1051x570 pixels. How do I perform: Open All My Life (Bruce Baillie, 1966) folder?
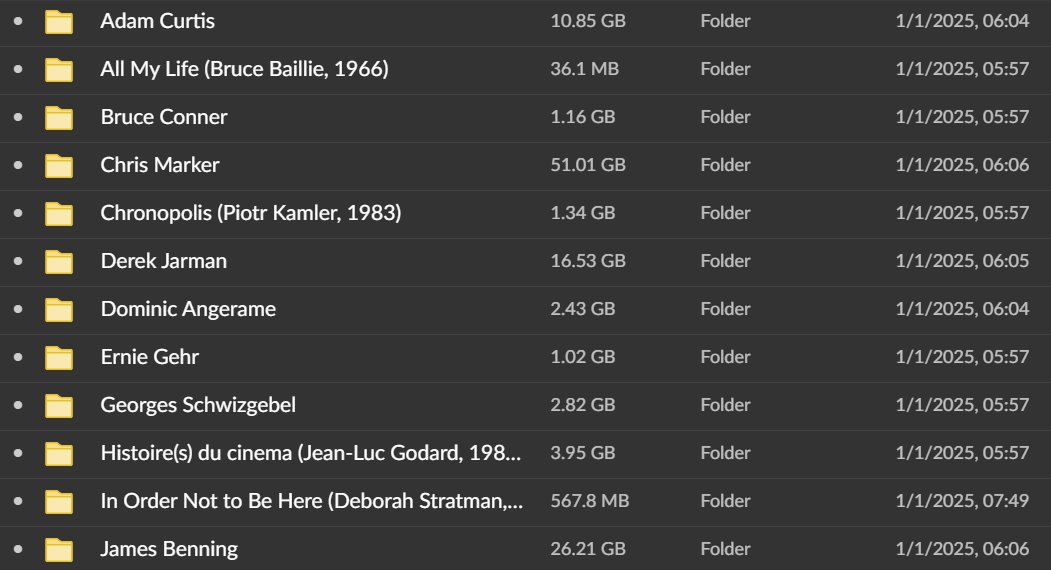(x=244, y=69)
